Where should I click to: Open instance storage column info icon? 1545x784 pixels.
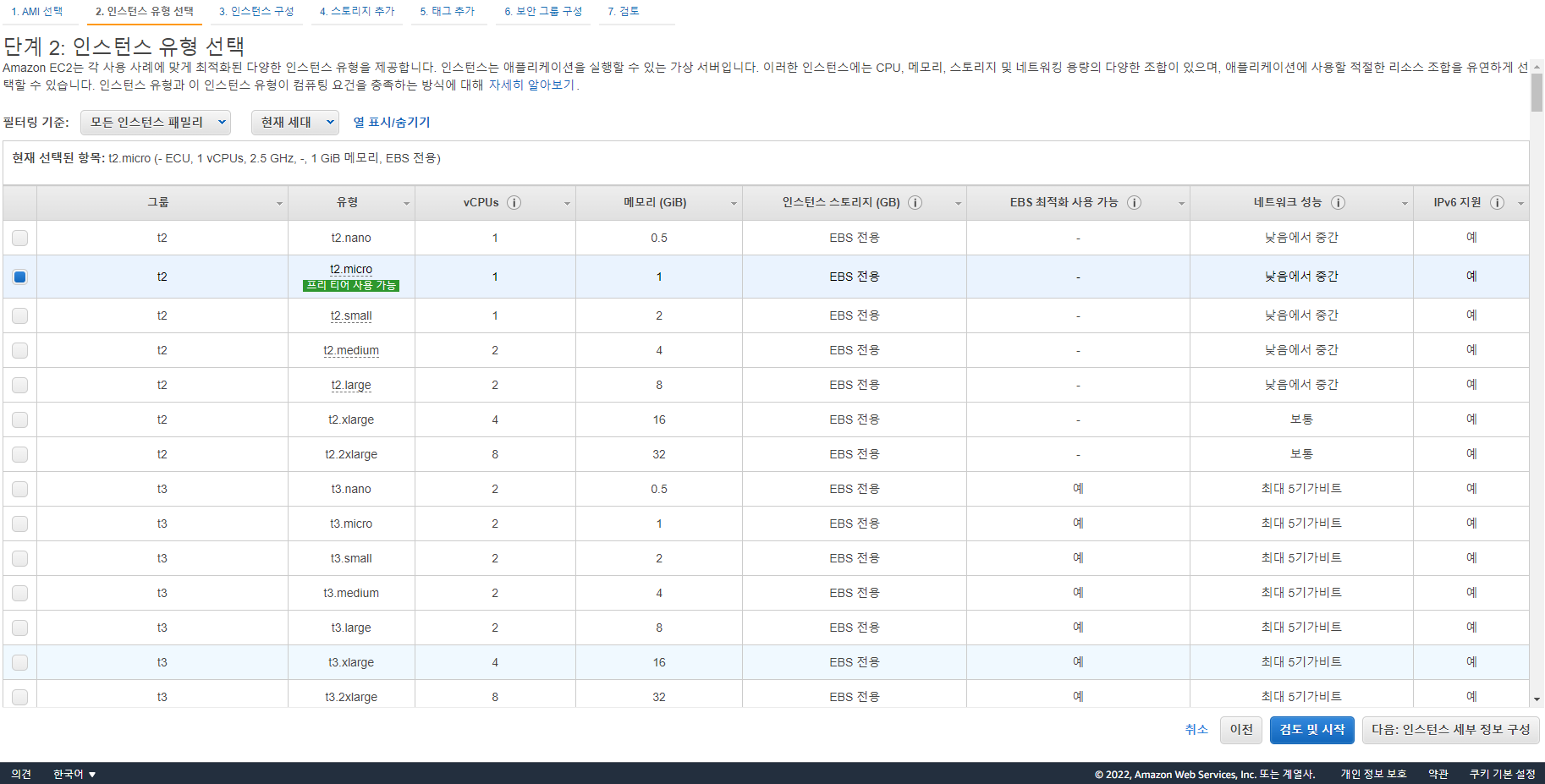tap(915, 203)
